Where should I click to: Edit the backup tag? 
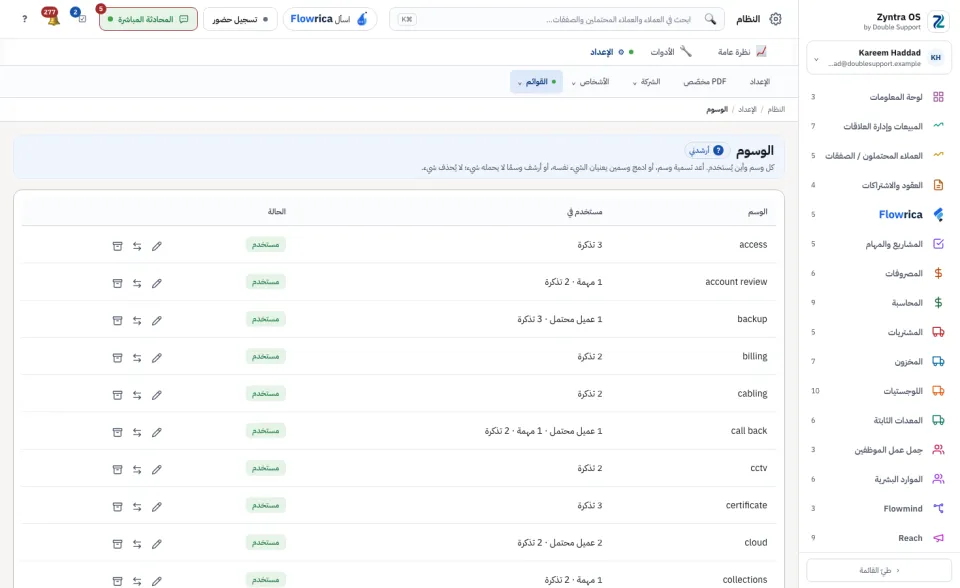157,321
